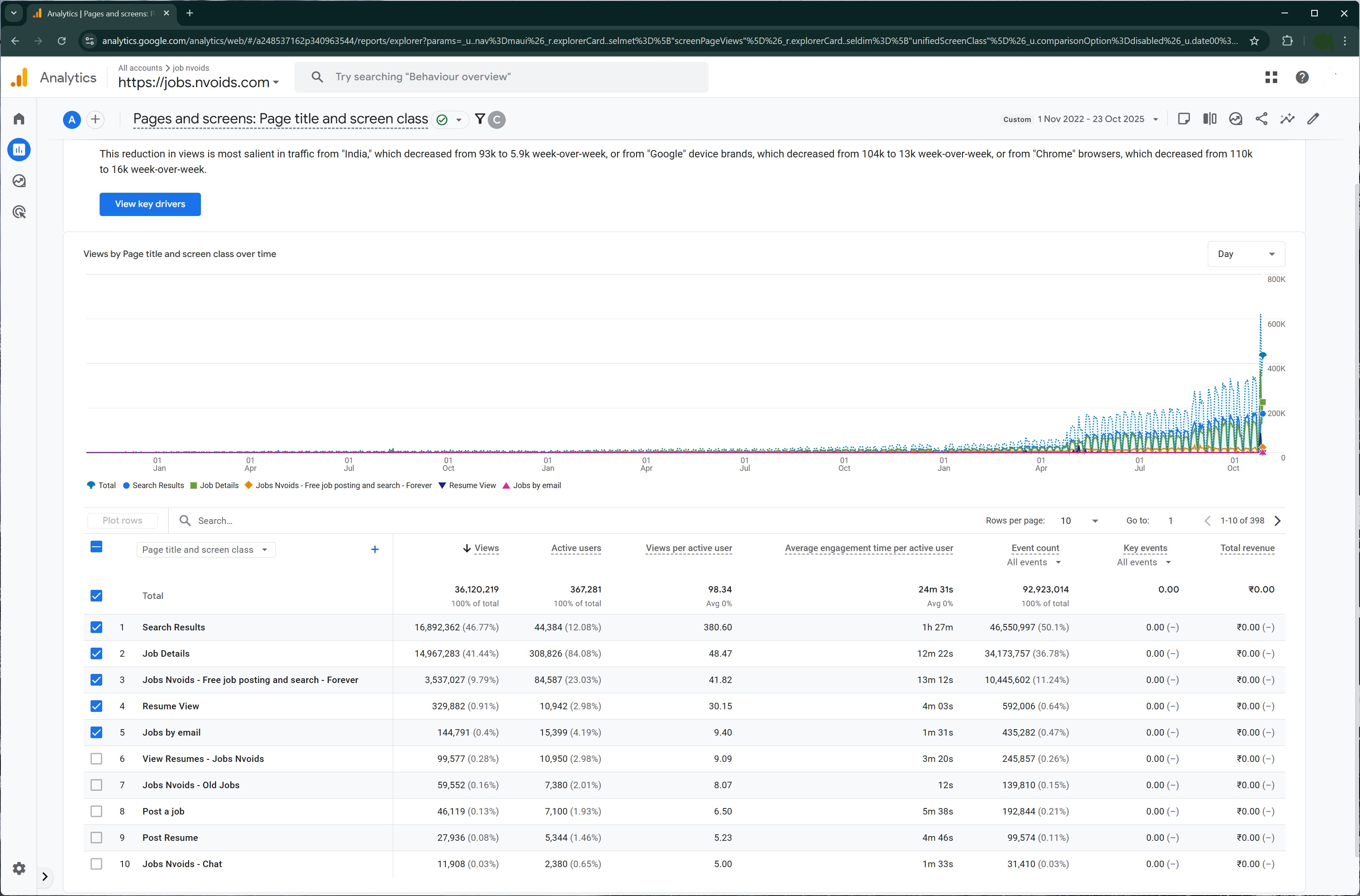Uncheck the Total row checkbox
The image size is (1360, 896).
point(97,595)
